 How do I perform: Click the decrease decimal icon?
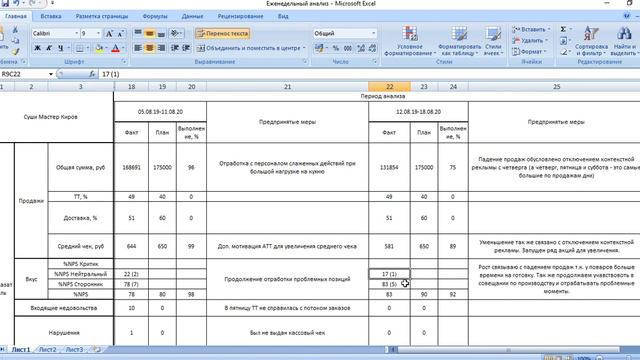pyautogui.click(x=372, y=48)
